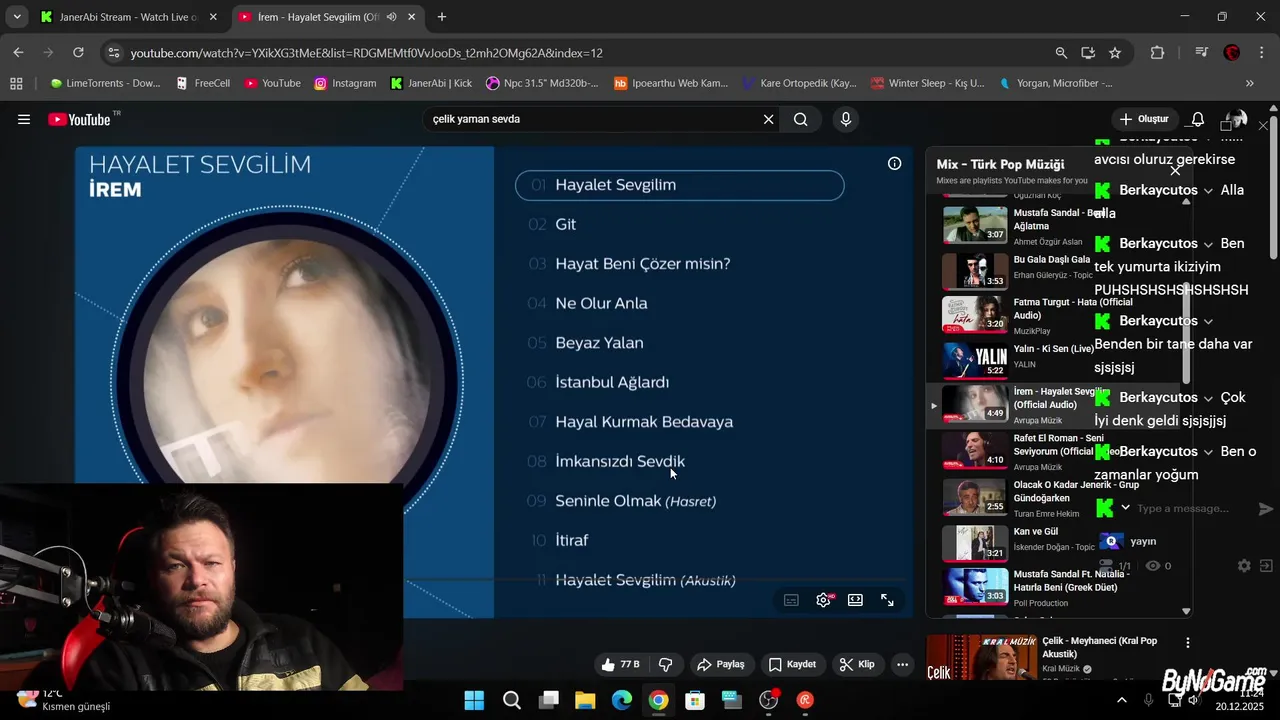Open more actions ellipsis under video
Image resolution: width=1280 pixels, height=720 pixels.
tap(902, 664)
